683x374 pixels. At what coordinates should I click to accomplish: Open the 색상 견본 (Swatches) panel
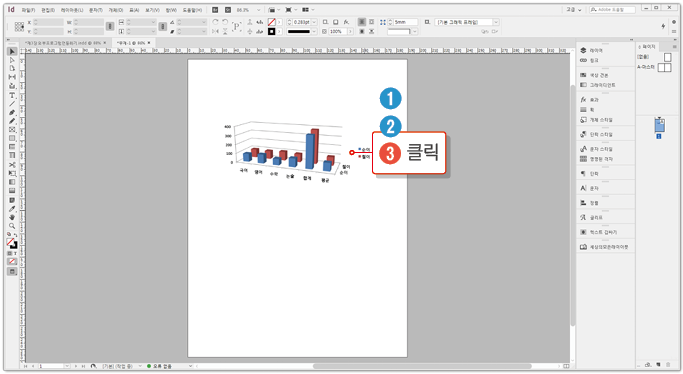click(594, 75)
